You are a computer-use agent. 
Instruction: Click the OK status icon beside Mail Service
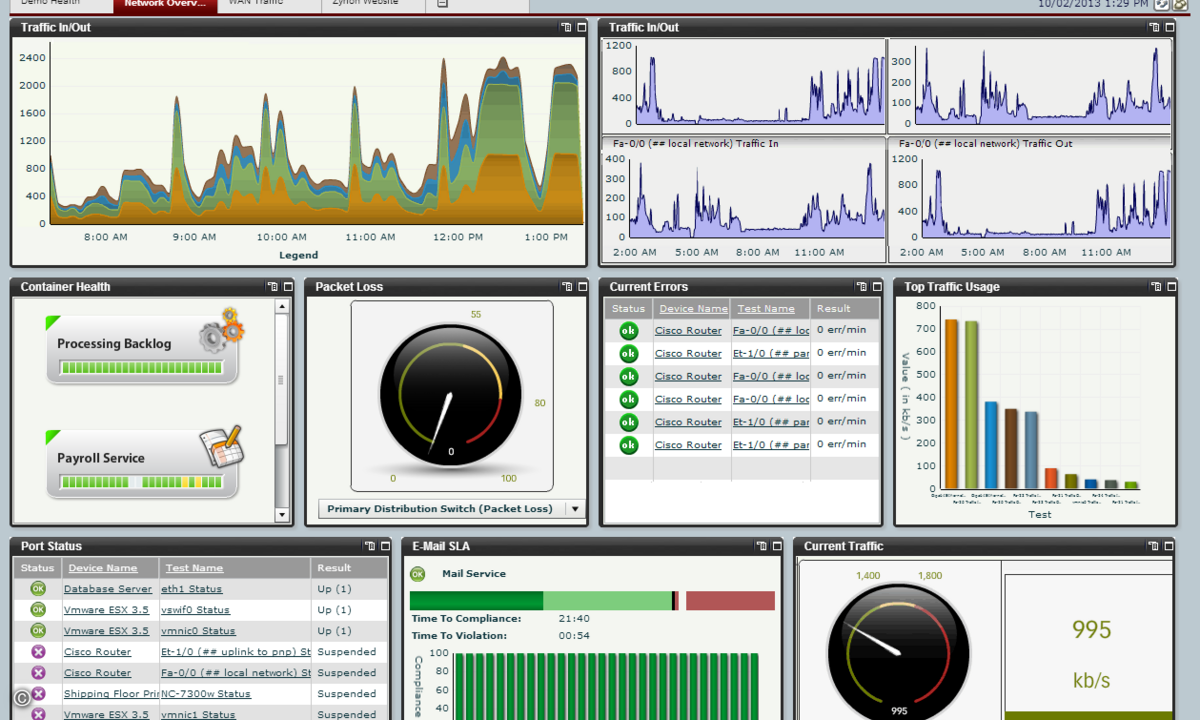pyautogui.click(x=418, y=574)
